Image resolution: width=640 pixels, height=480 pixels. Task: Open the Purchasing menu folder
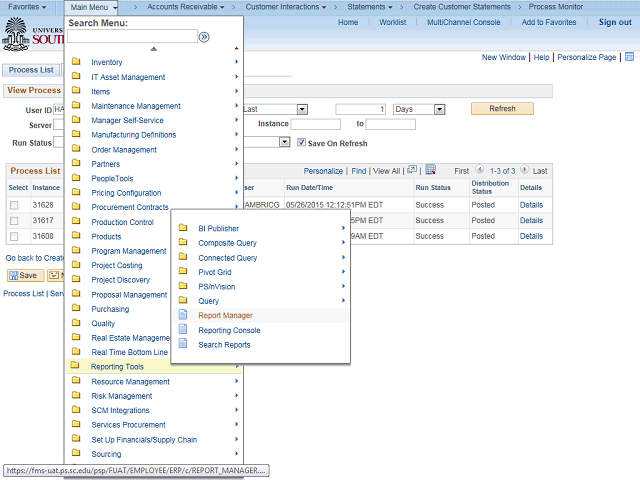(110, 309)
